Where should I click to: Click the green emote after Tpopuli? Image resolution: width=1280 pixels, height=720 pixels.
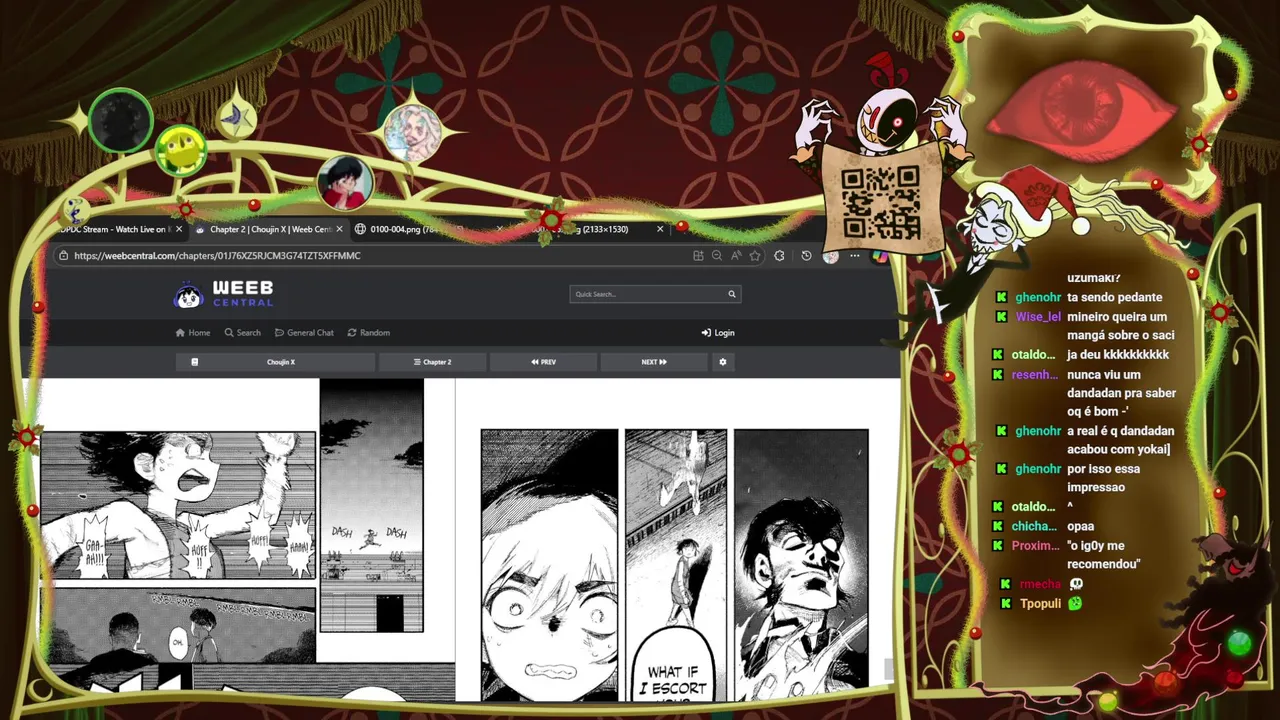[1075, 604]
